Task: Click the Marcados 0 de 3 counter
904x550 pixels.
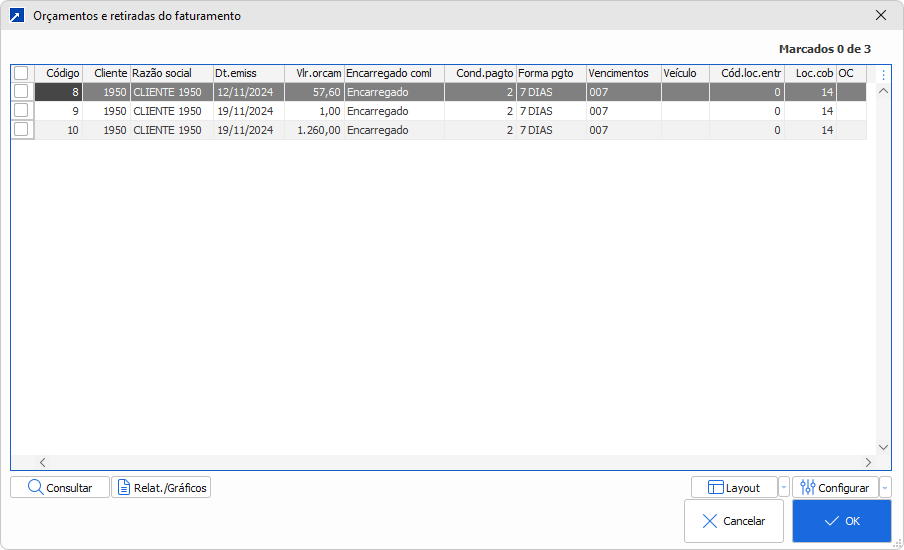Action: 824,49
